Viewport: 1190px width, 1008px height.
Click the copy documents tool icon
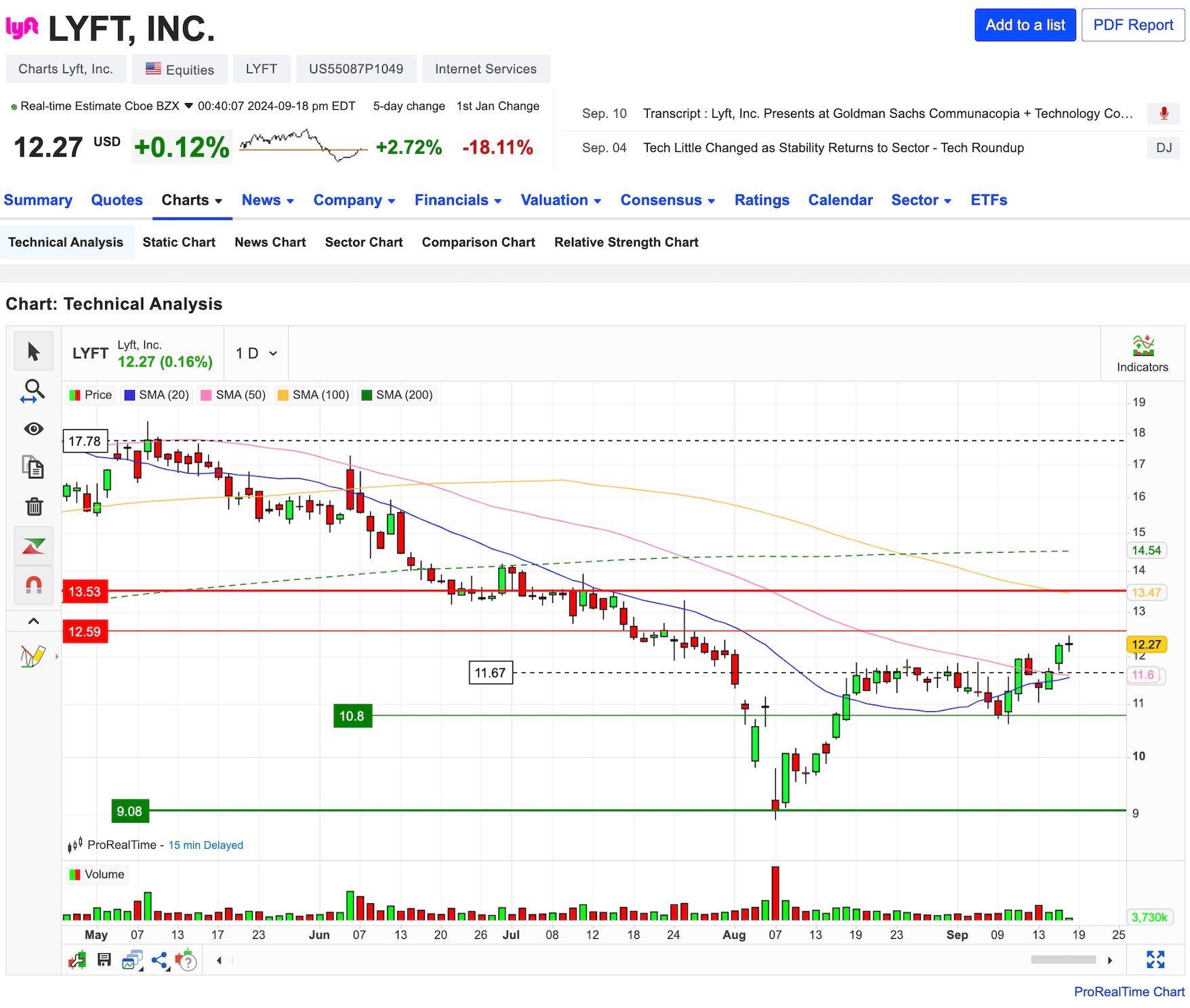33,467
